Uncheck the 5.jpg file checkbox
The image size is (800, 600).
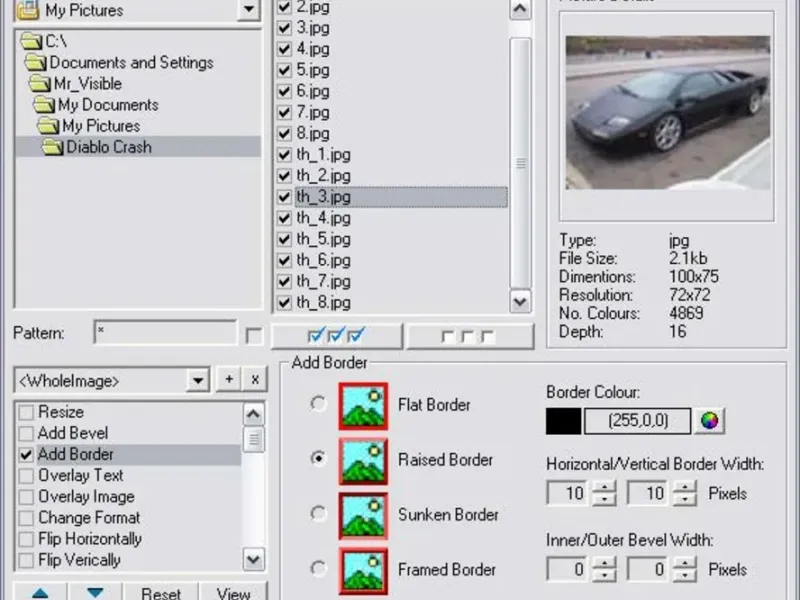(x=284, y=70)
